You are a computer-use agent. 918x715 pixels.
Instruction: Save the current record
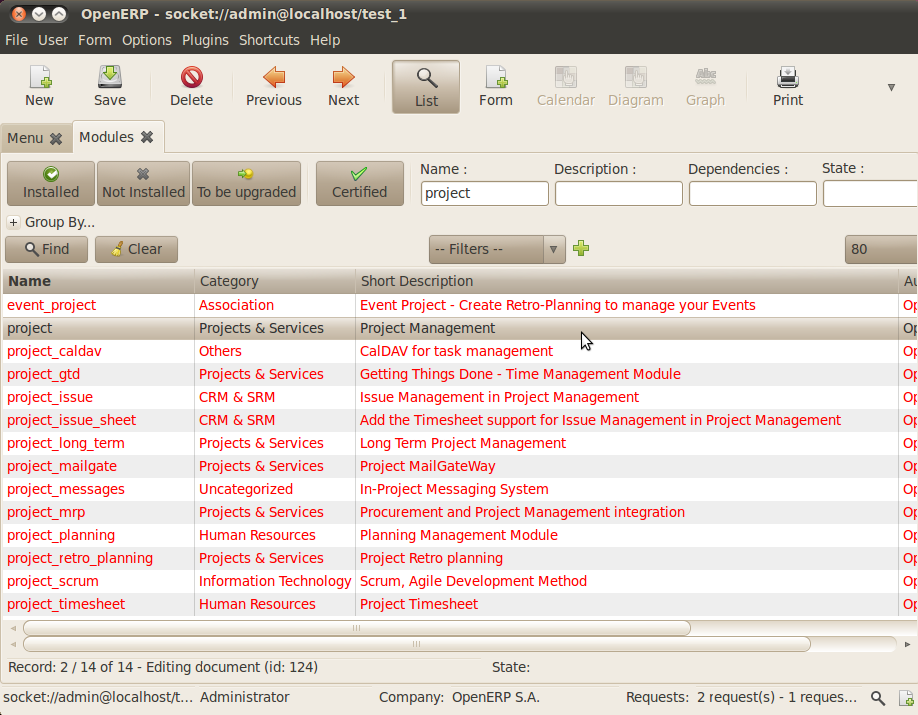point(109,86)
